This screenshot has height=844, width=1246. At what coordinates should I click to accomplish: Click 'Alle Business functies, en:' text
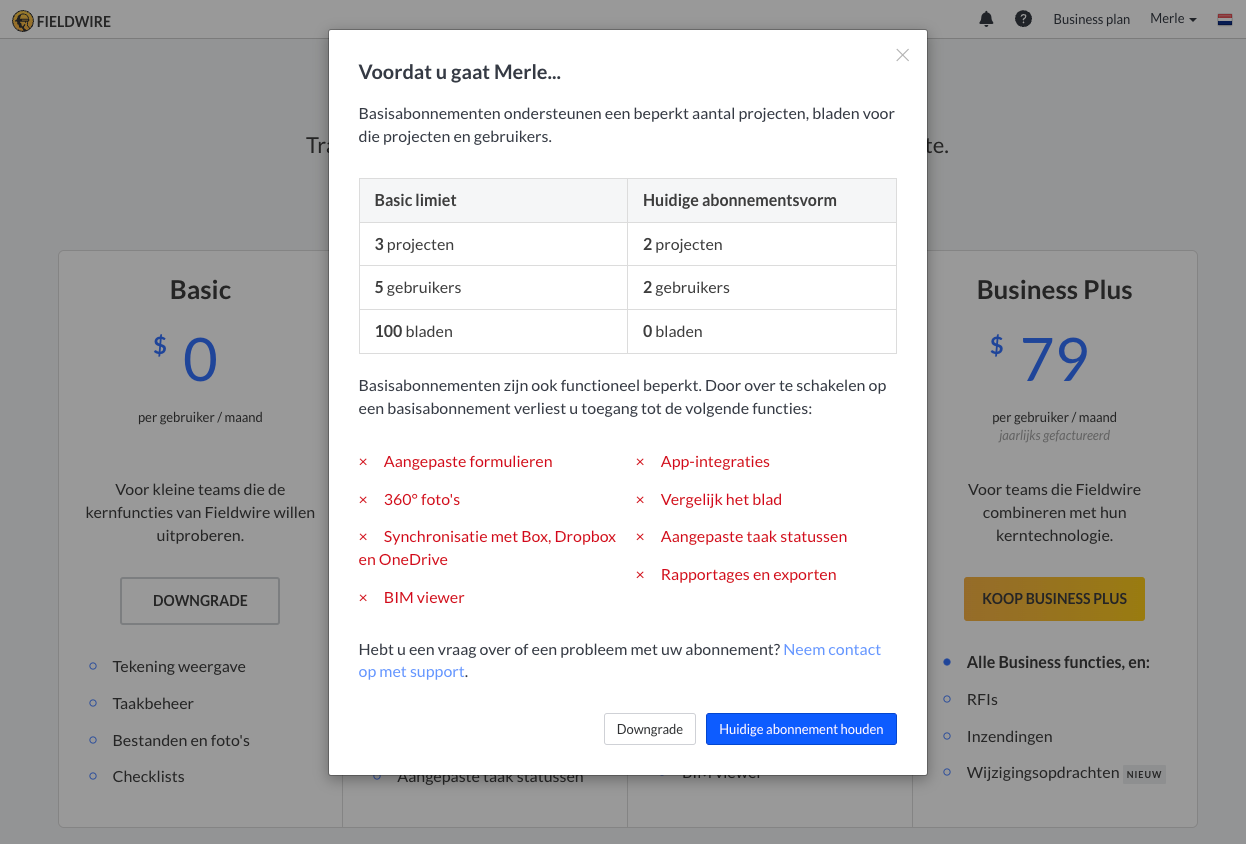click(x=1058, y=662)
